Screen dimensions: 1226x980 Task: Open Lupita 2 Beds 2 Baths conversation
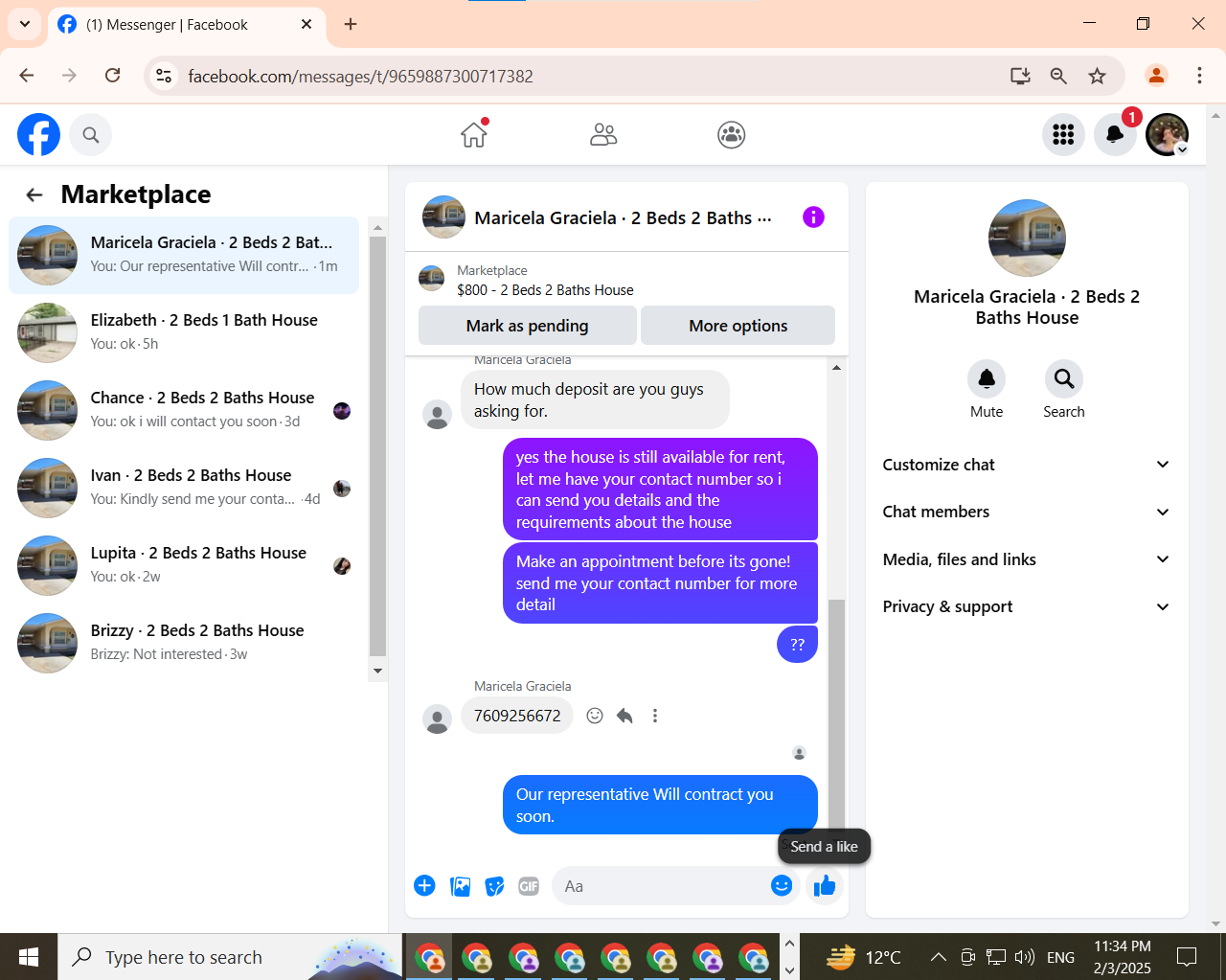(184, 565)
